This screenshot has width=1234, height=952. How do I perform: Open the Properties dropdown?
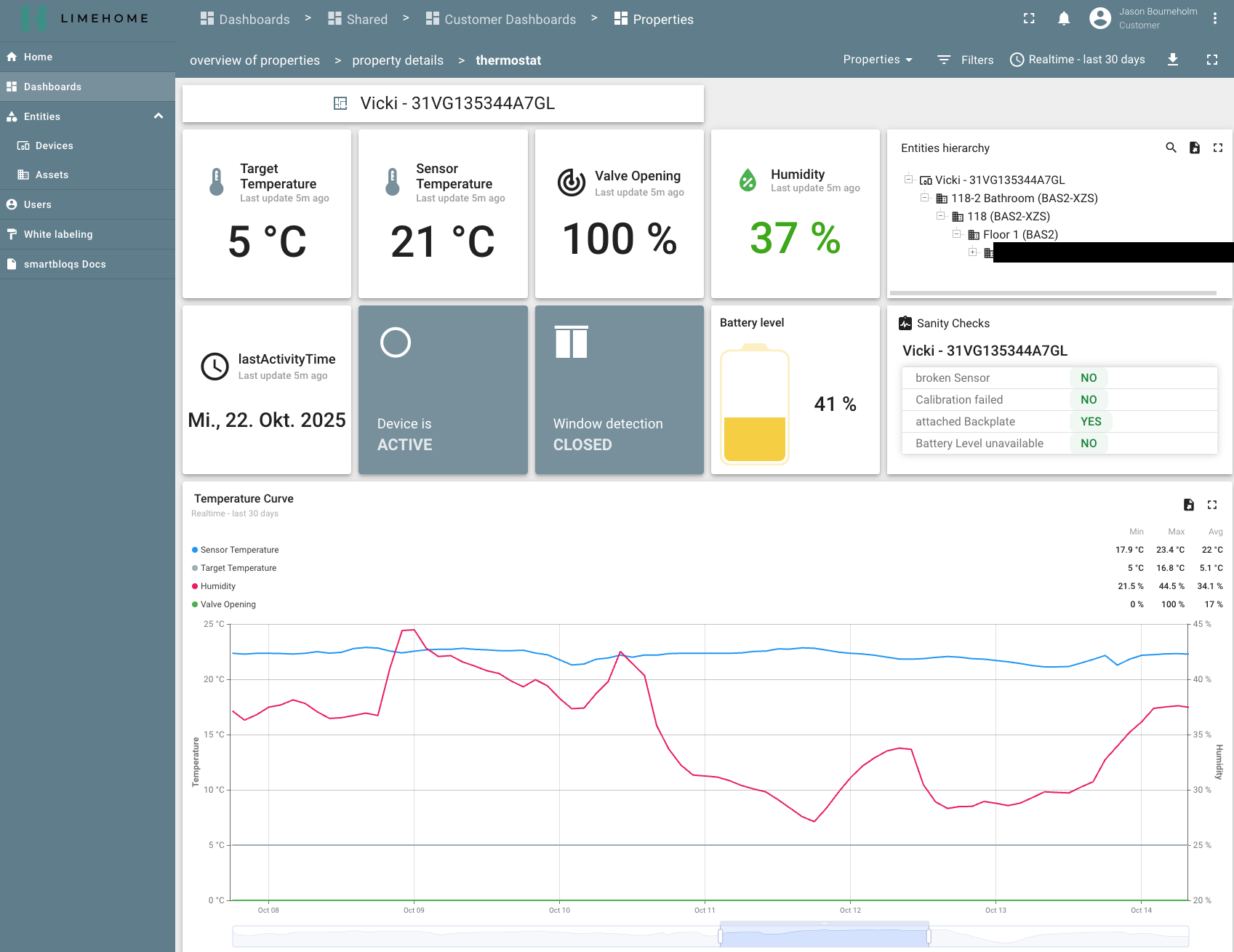point(877,60)
